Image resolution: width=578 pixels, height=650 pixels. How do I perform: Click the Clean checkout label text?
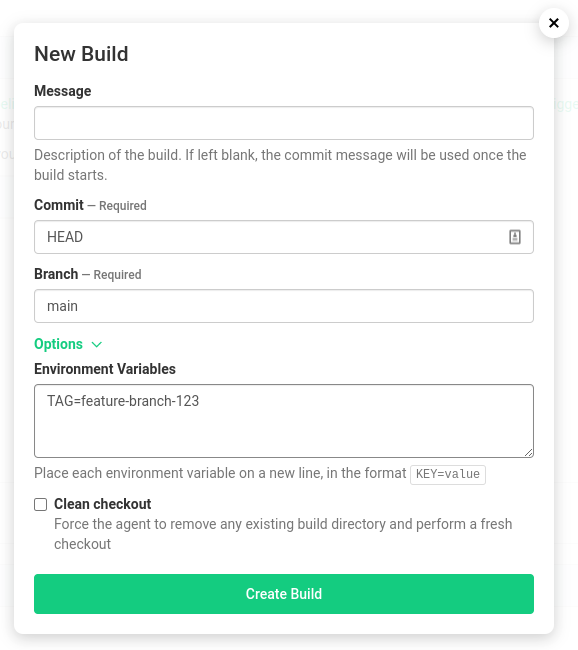click(102, 504)
